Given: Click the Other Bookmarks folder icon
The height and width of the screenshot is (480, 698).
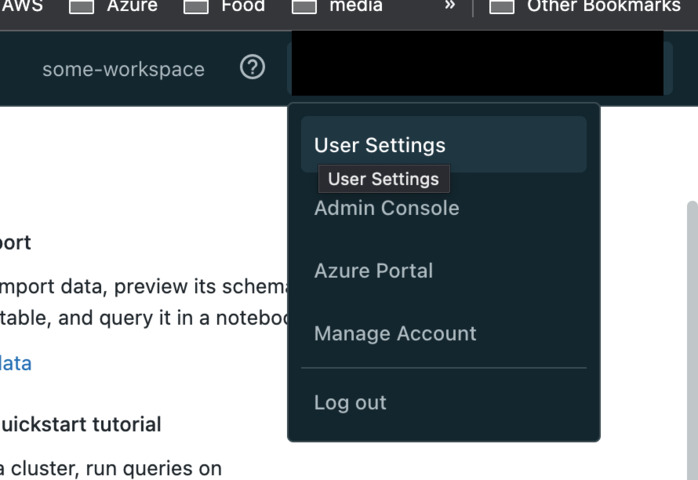Looking at the screenshot, I should click(x=501, y=7).
